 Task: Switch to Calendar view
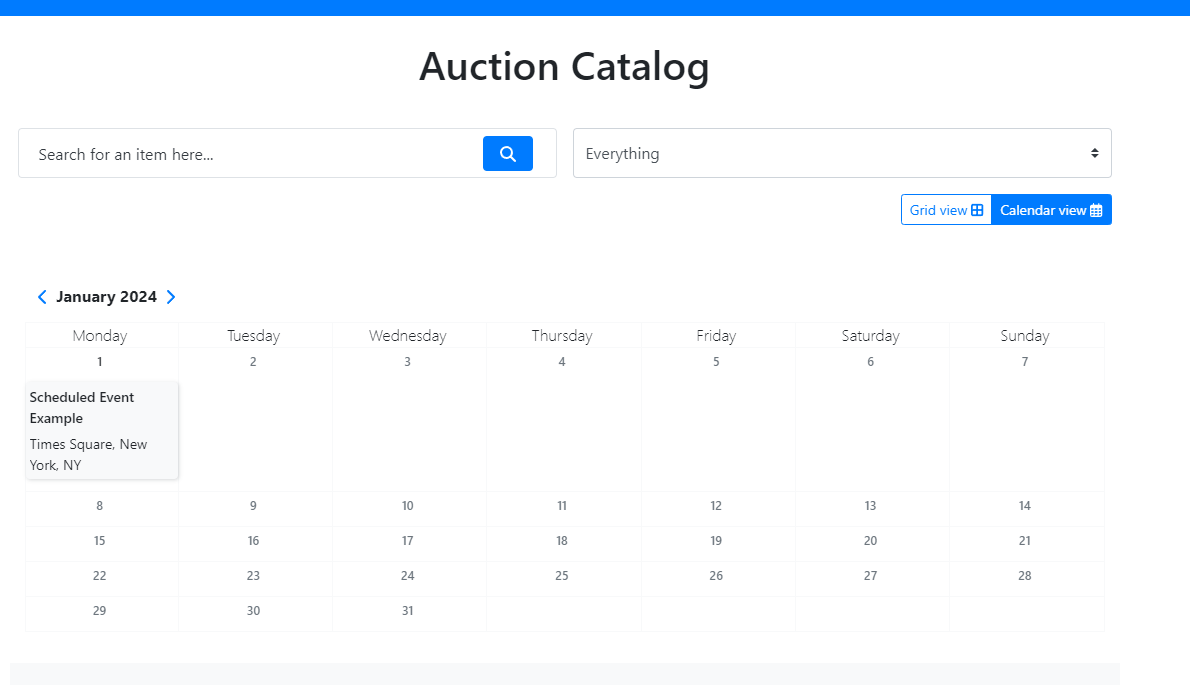[1051, 210]
